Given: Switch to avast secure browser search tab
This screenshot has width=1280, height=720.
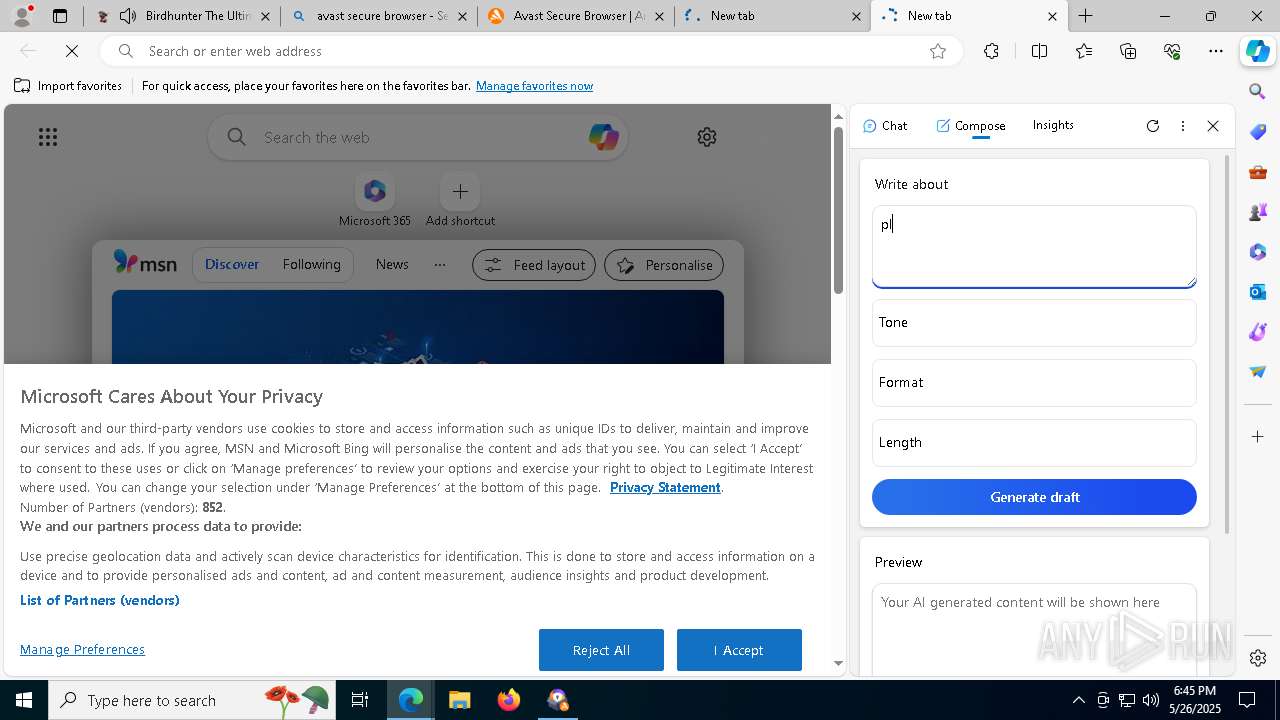Looking at the screenshot, I should point(379,16).
